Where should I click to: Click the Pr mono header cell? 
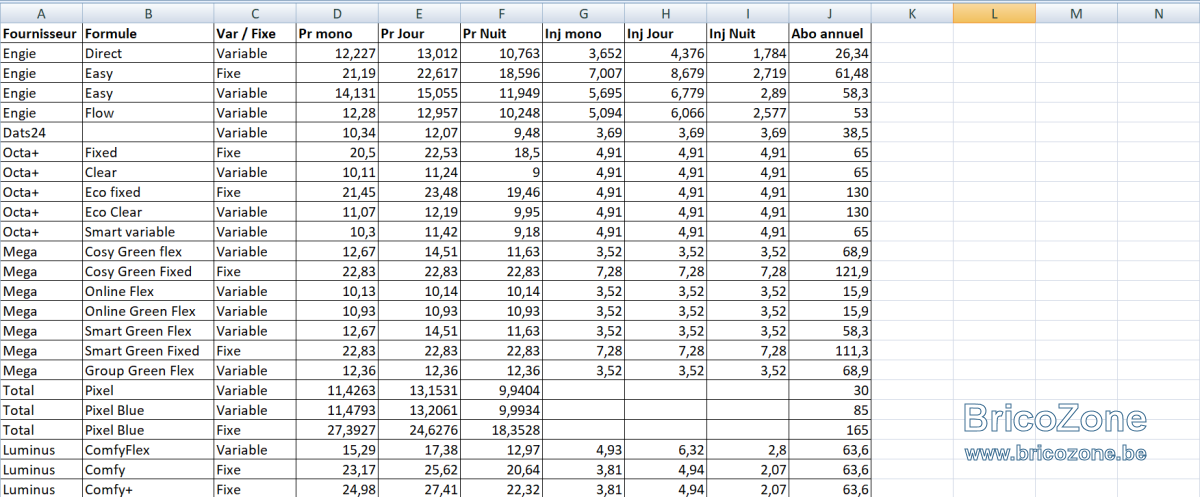click(x=337, y=33)
